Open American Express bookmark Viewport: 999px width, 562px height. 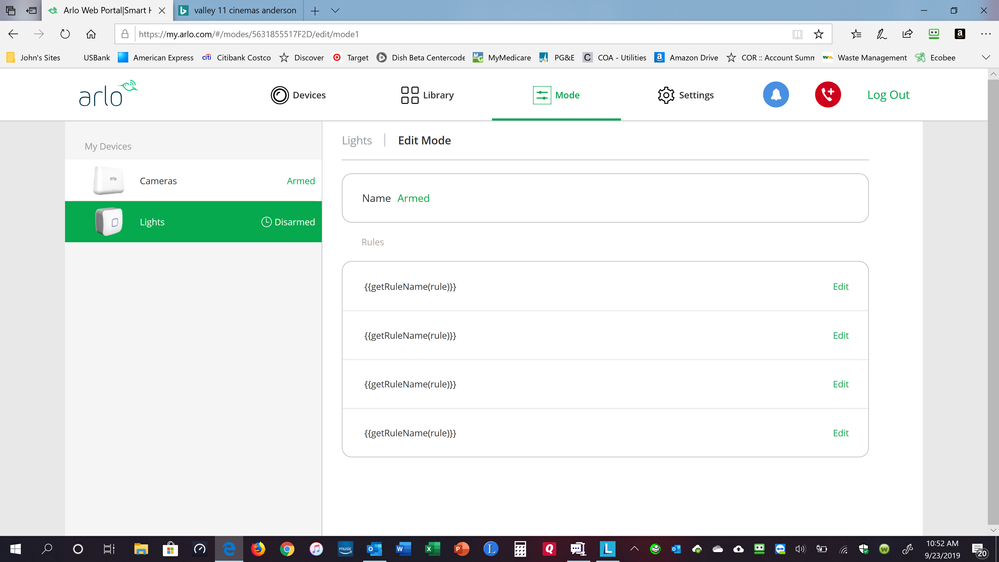(x=156, y=57)
